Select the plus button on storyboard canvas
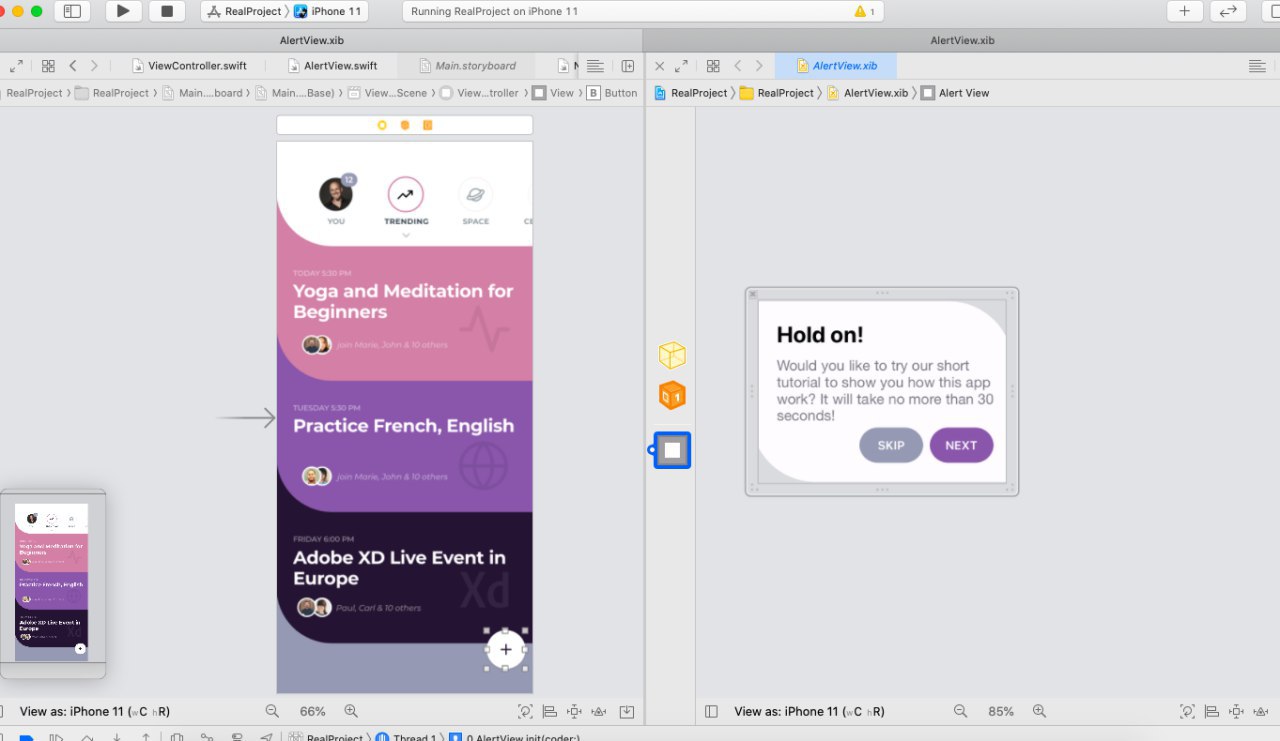The image size is (1280, 741). 506,649
